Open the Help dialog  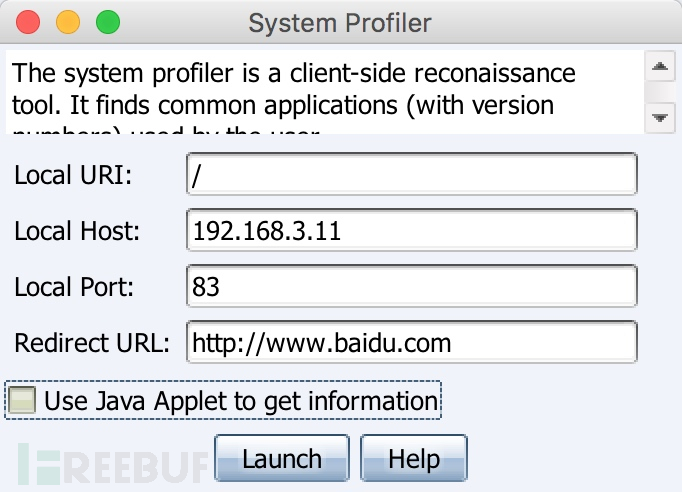414,458
